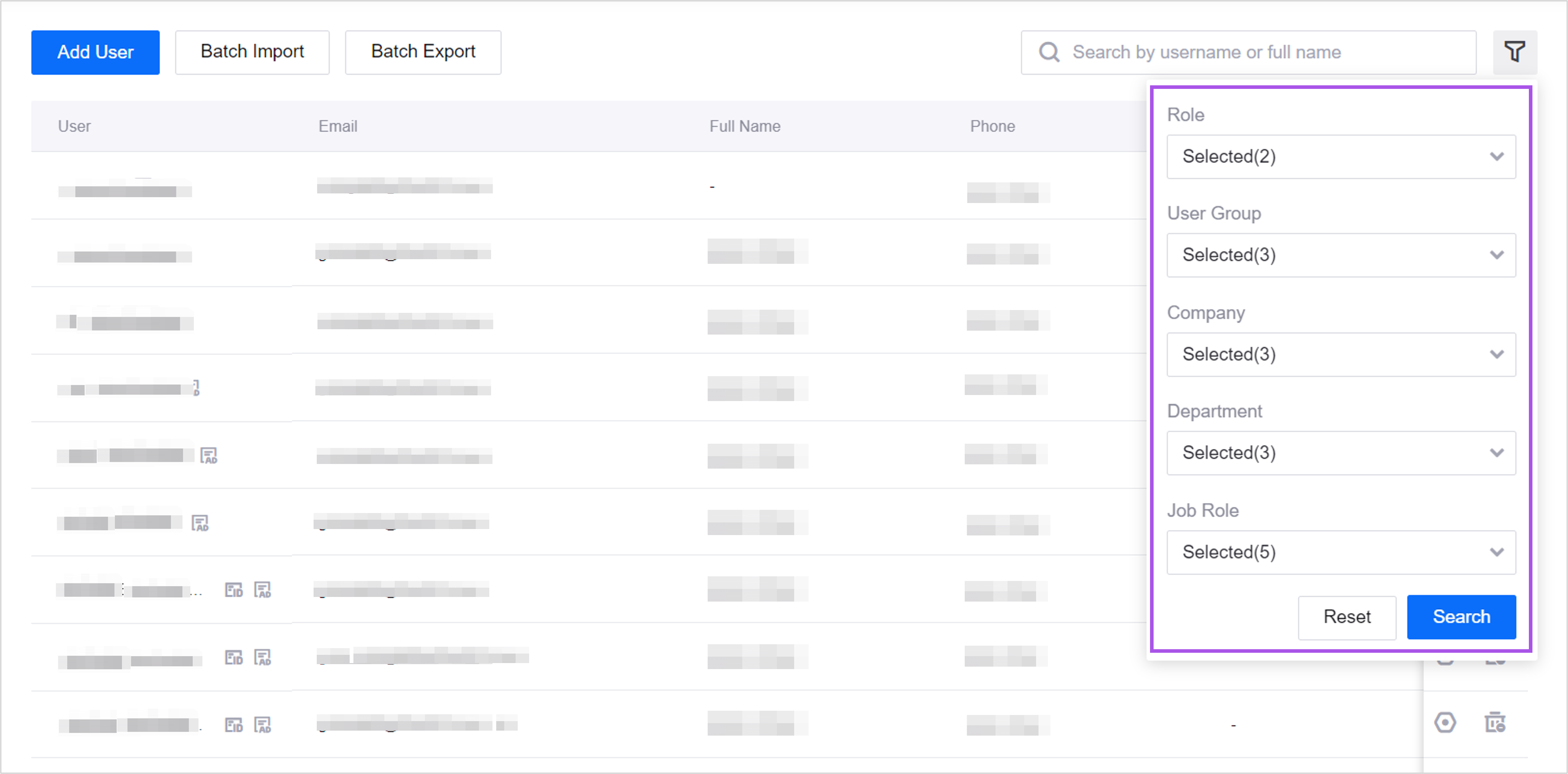Open the Job Role dropdown

click(x=1341, y=552)
